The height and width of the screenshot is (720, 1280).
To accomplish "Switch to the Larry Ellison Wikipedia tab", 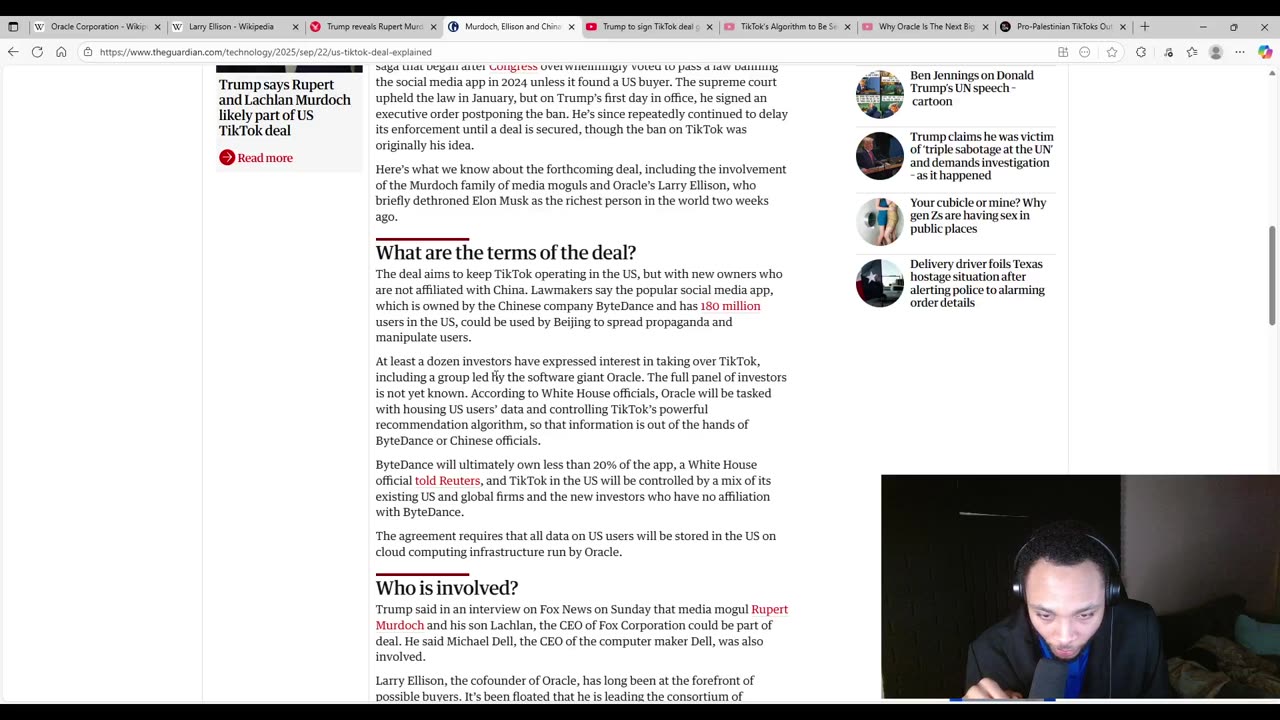I will (x=234, y=27).
